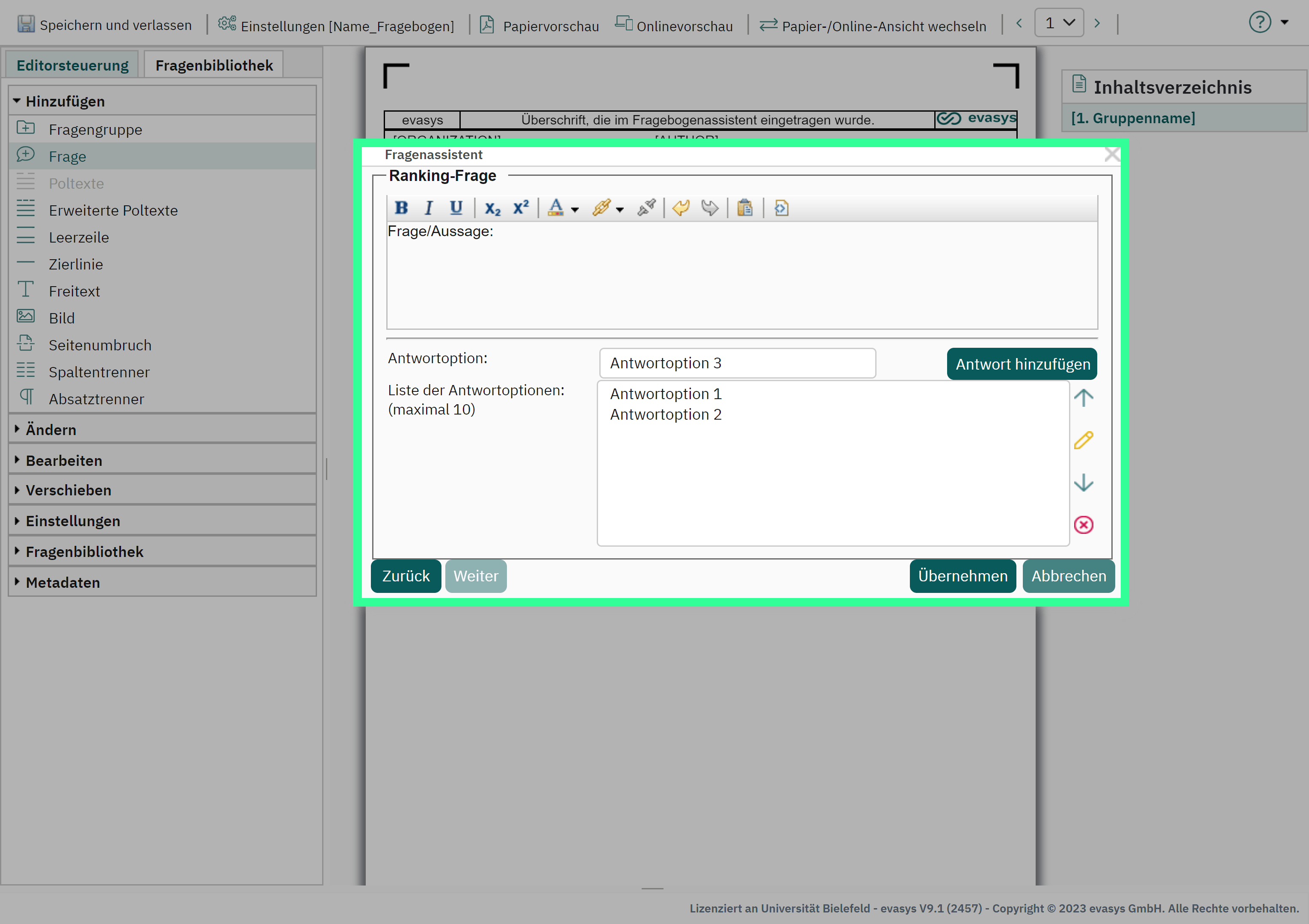Click the Seitenumbruch icon
The width and height of the screenshot is (1309, 924).
(x=26, y=343)
